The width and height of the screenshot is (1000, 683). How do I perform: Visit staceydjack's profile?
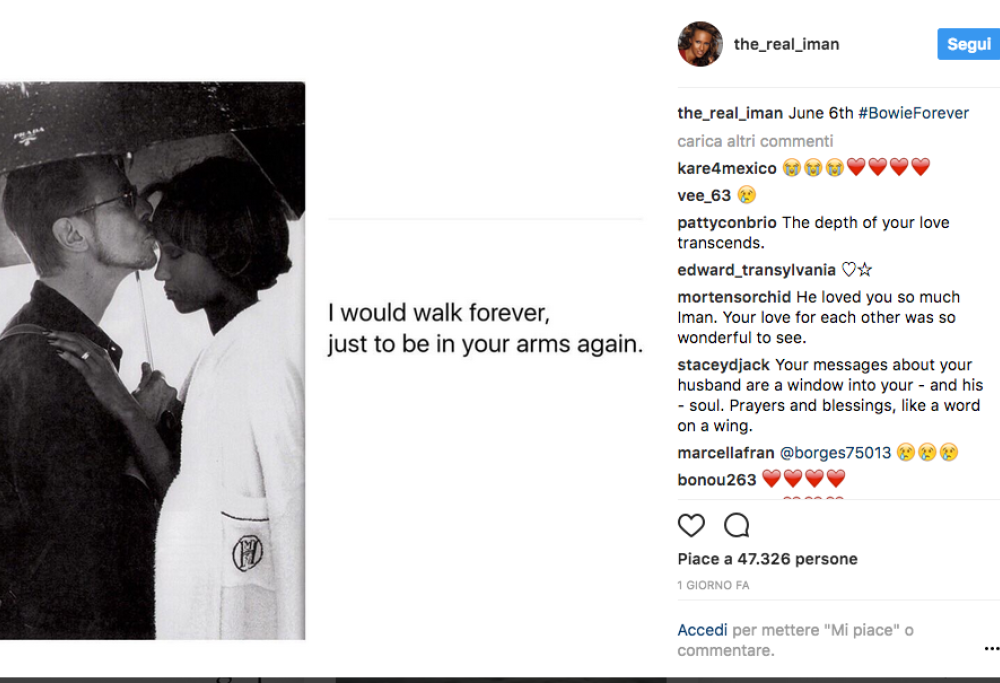pyautogui.click(x=724, y=365)
